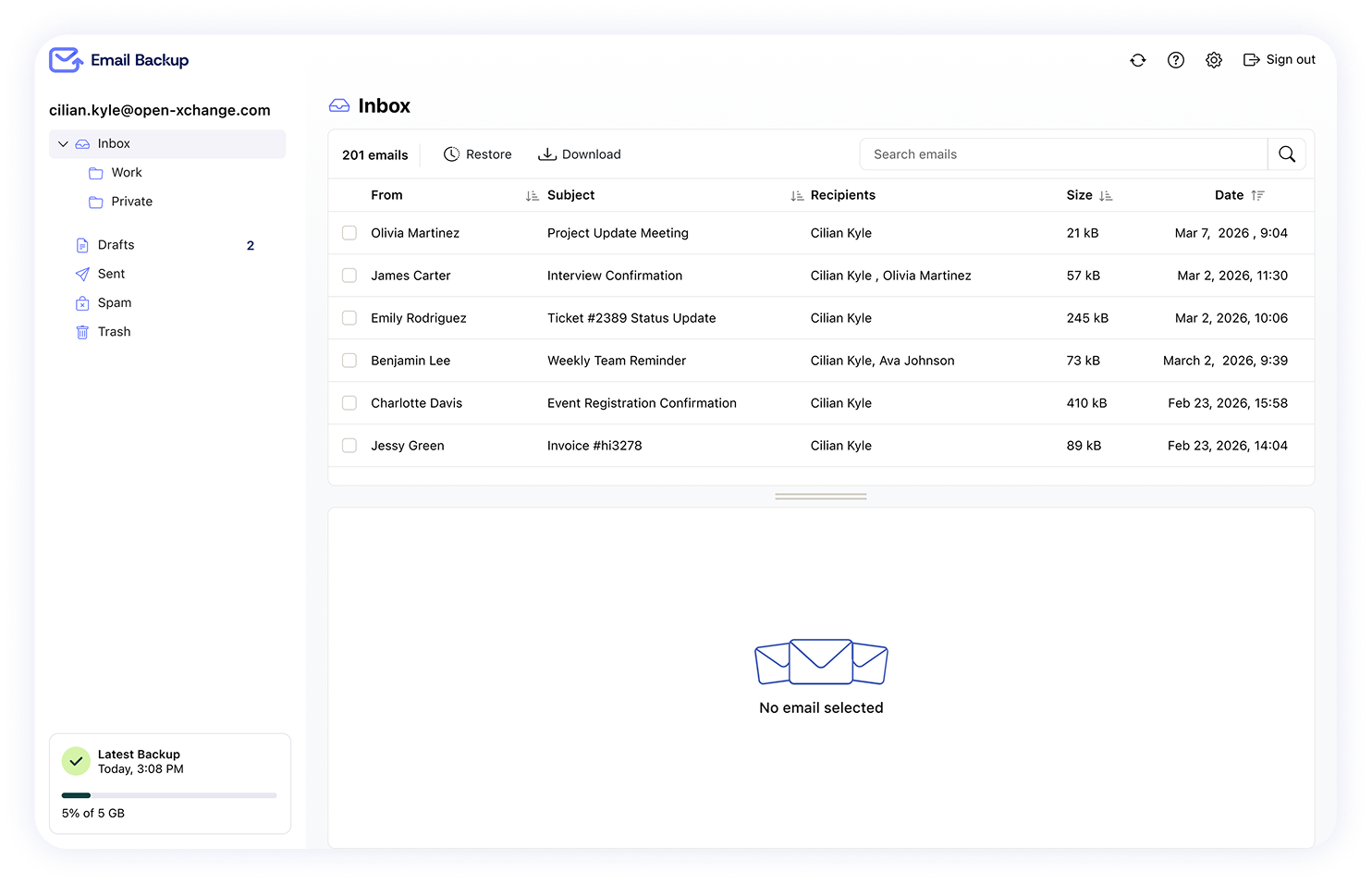
Task: Click the search magnifier icon
Action: [x=1286, y=154]
